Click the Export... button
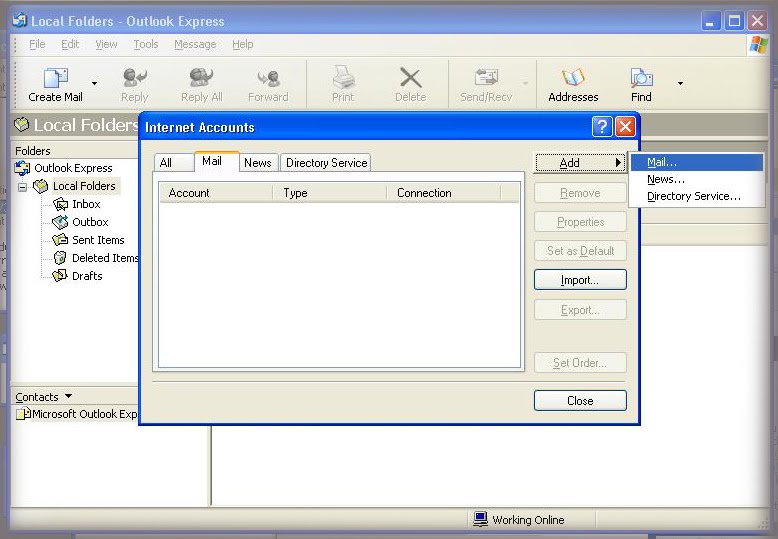The image size is (778, 539). click(x=580, y=310)
